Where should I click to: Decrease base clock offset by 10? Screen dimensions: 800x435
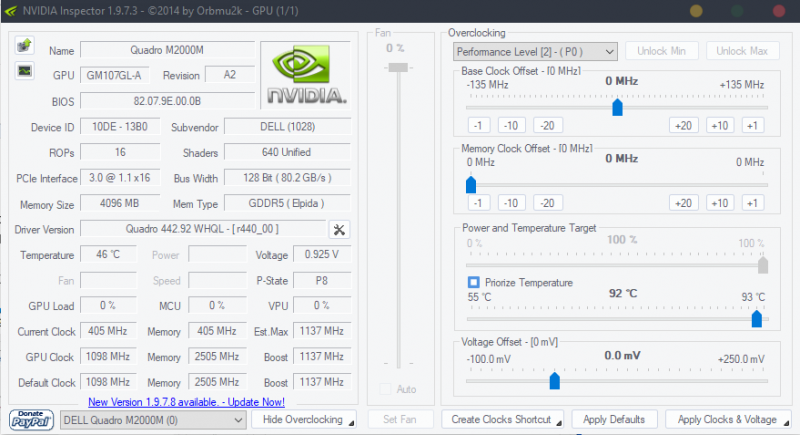click(x=511, y=125)
